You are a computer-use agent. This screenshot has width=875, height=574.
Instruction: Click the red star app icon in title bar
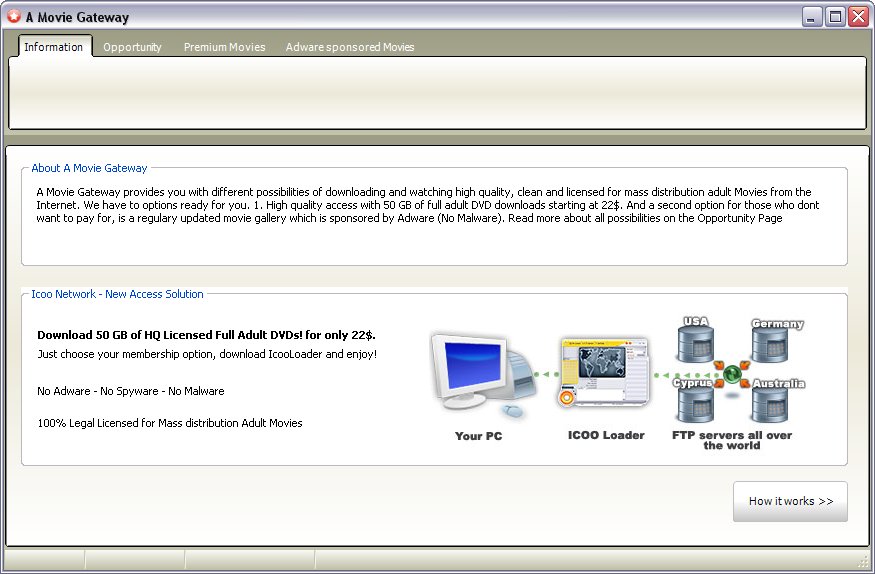pyautogui.click(x=13, y=16)
